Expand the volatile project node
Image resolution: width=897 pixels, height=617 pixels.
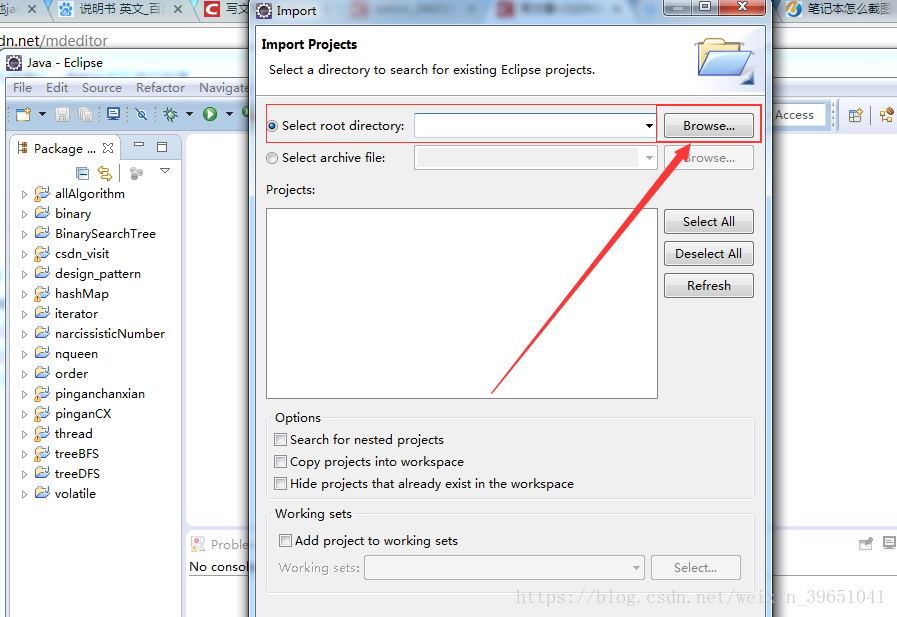click(x=24, y=495)
